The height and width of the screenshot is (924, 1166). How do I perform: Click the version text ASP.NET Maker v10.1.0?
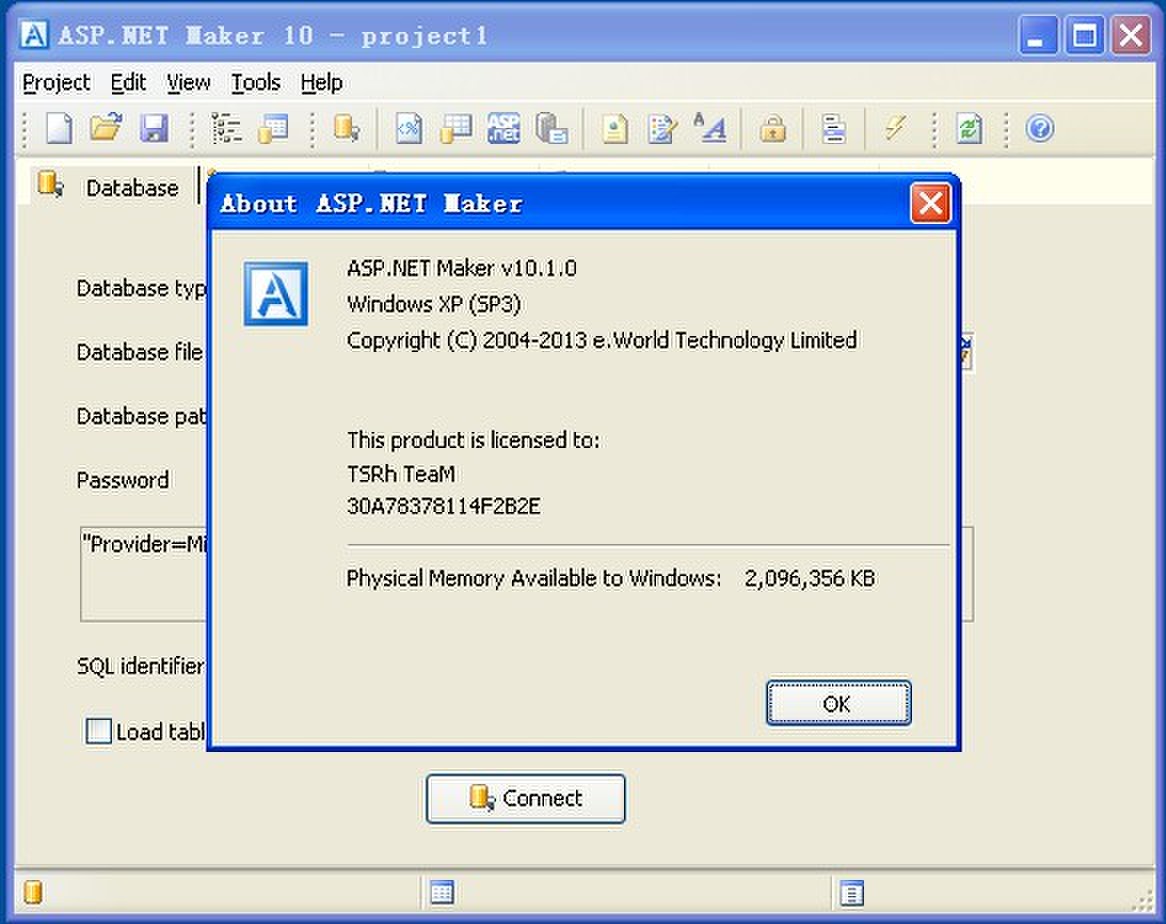[462, 268]
